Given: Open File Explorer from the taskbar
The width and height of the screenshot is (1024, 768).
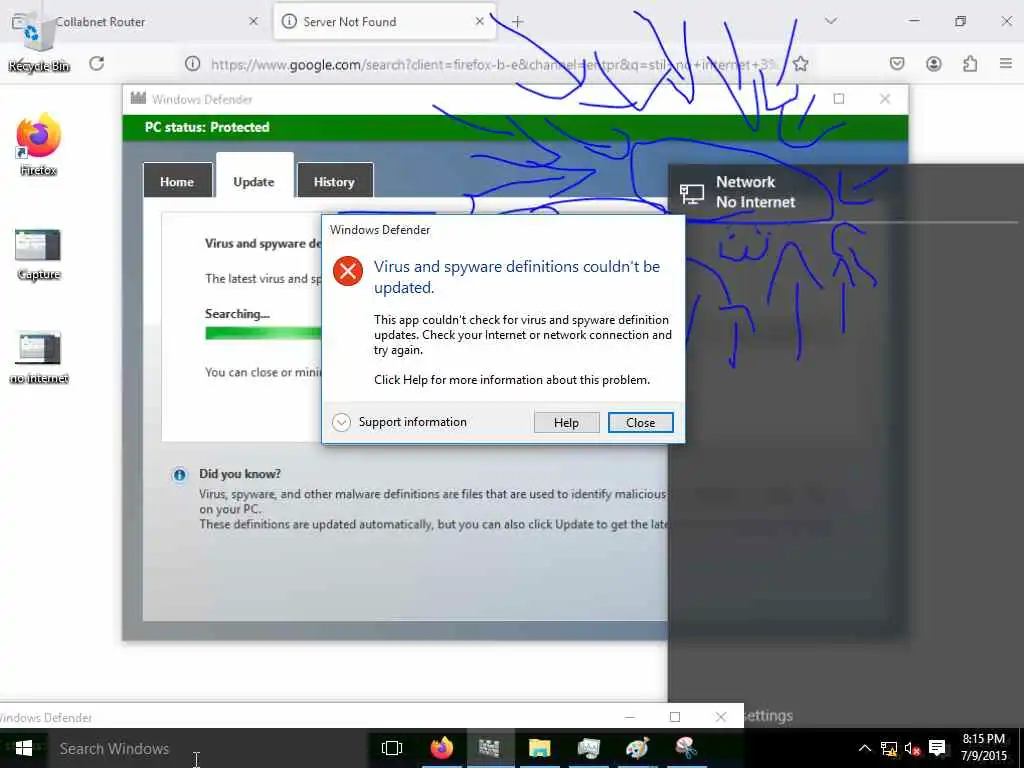Looking at the screenshot, I should click(x=539, y=748).
